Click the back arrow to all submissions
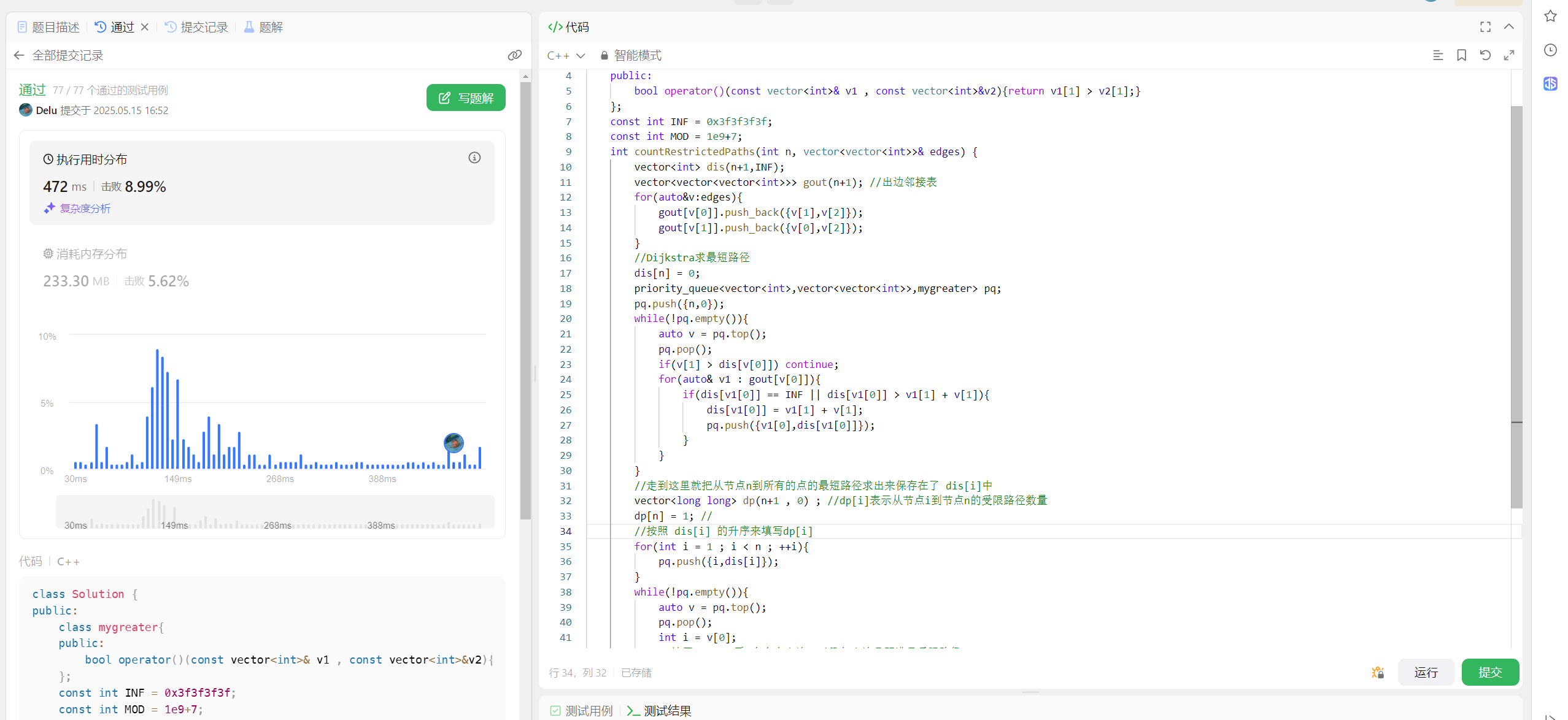Screen dimensions: 1568x720 (19, 55)
